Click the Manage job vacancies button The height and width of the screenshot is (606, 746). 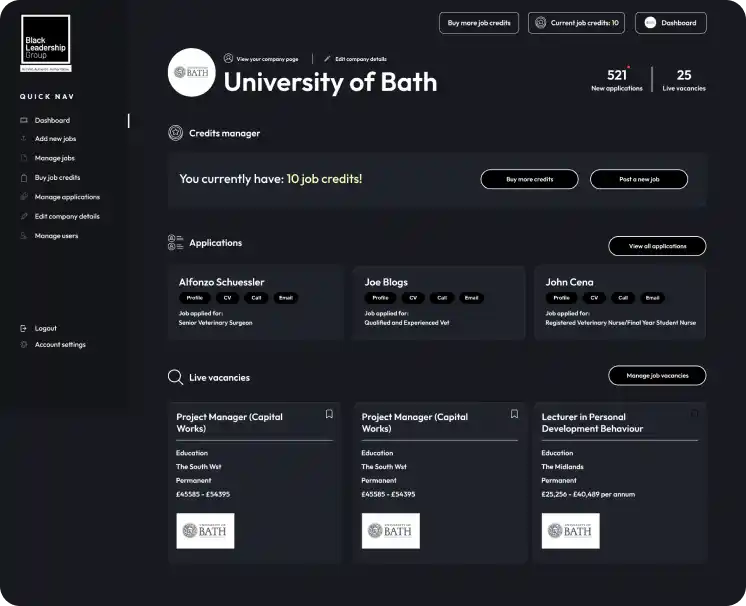658,375
